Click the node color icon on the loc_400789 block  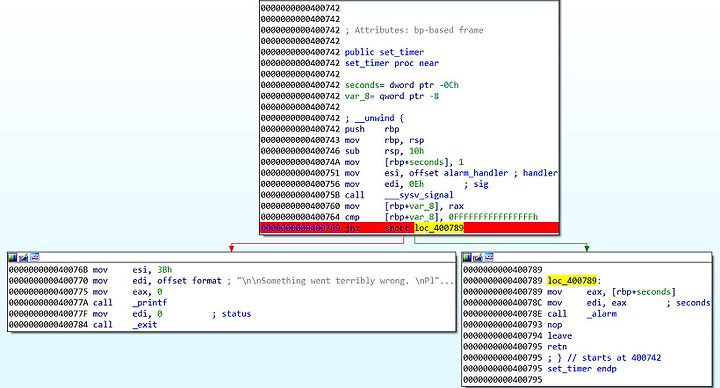467,258
